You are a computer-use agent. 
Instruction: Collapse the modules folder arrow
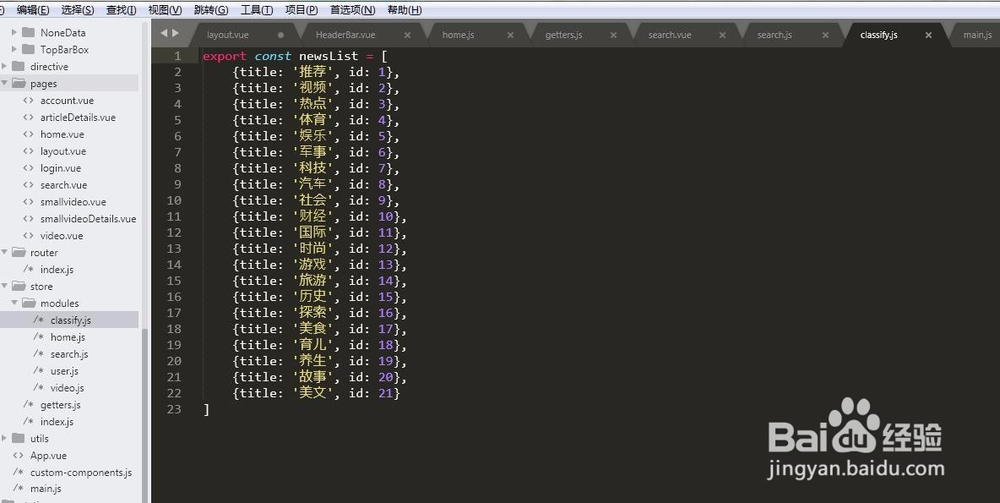pyautogui.click(x=14, y=303)
